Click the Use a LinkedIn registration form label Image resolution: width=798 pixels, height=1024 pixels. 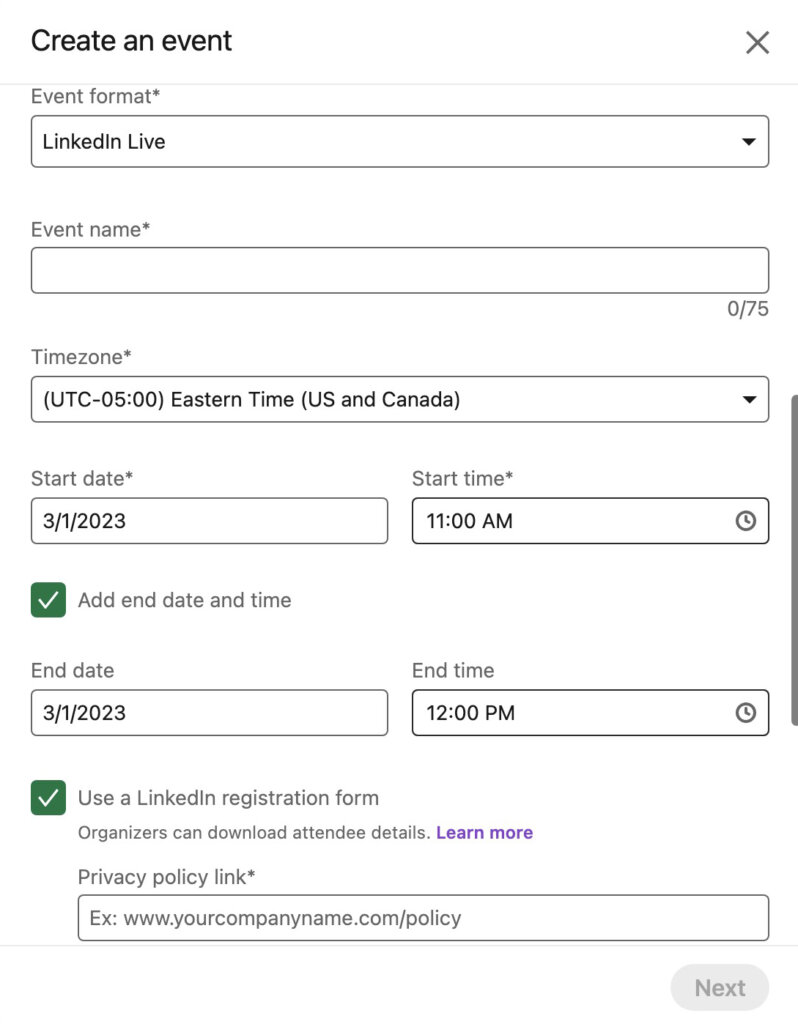point(229,798)
